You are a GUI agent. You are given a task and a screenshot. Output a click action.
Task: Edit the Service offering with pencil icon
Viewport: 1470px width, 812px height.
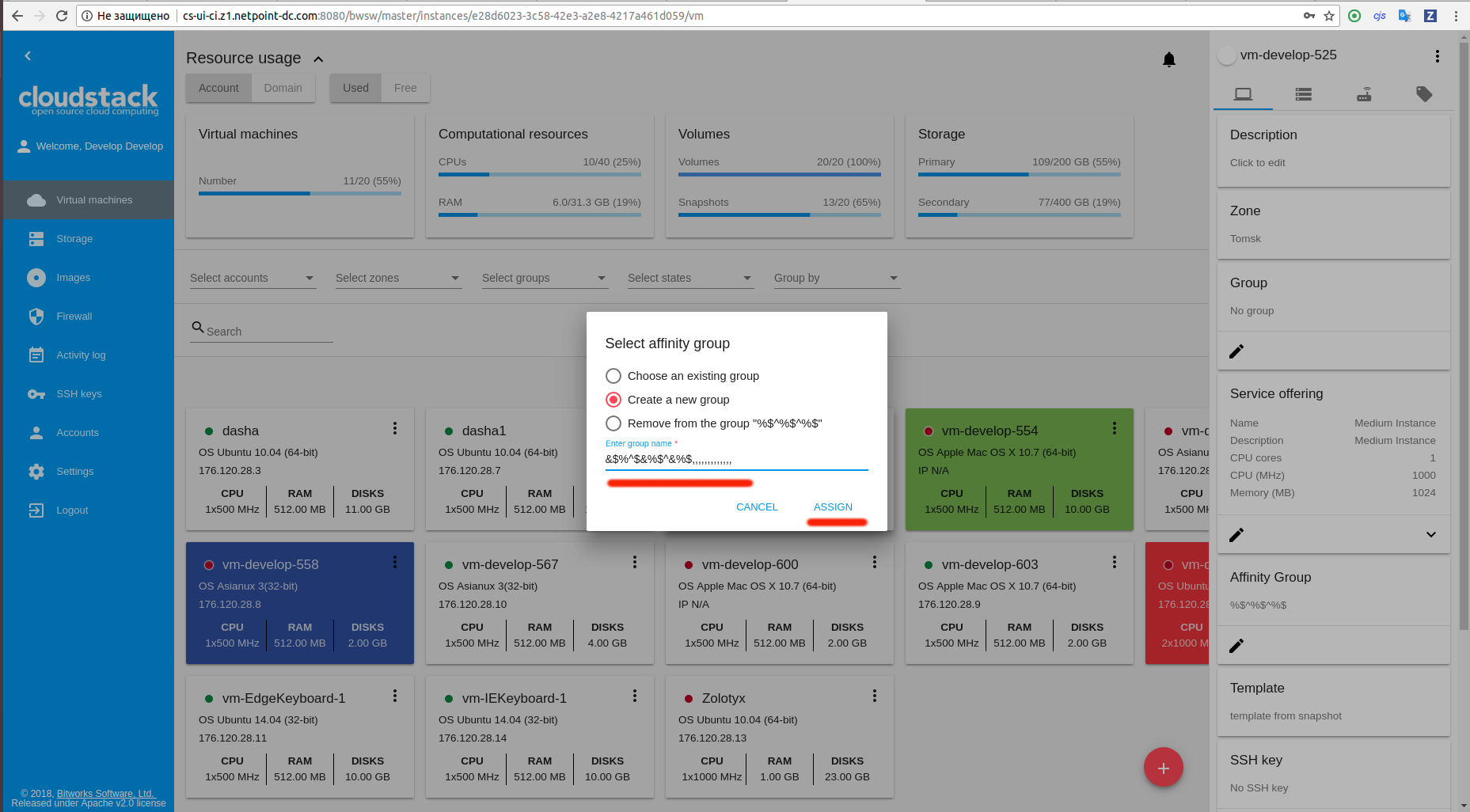(x=1236, y=535)
